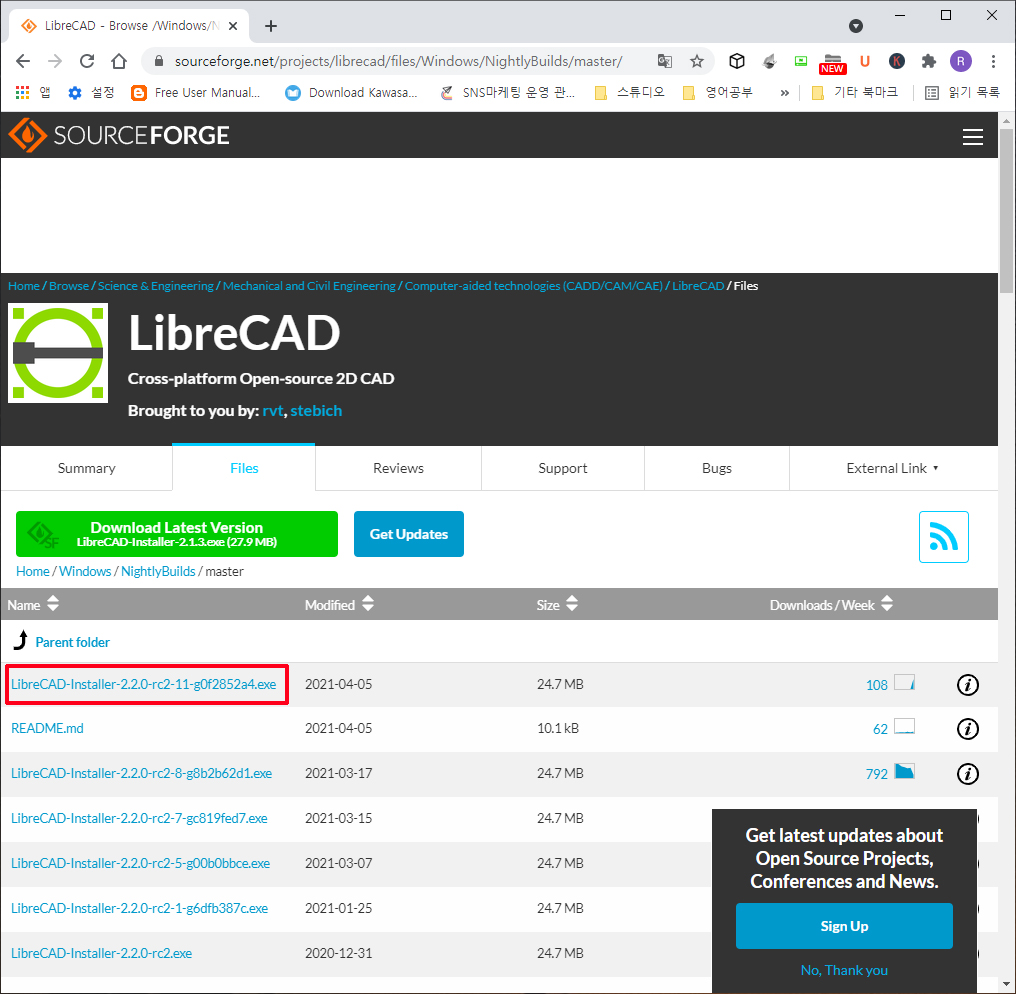Reload the page with refresh icon
The width and height of the screenshot is (1016, 994).
(87, 61)
